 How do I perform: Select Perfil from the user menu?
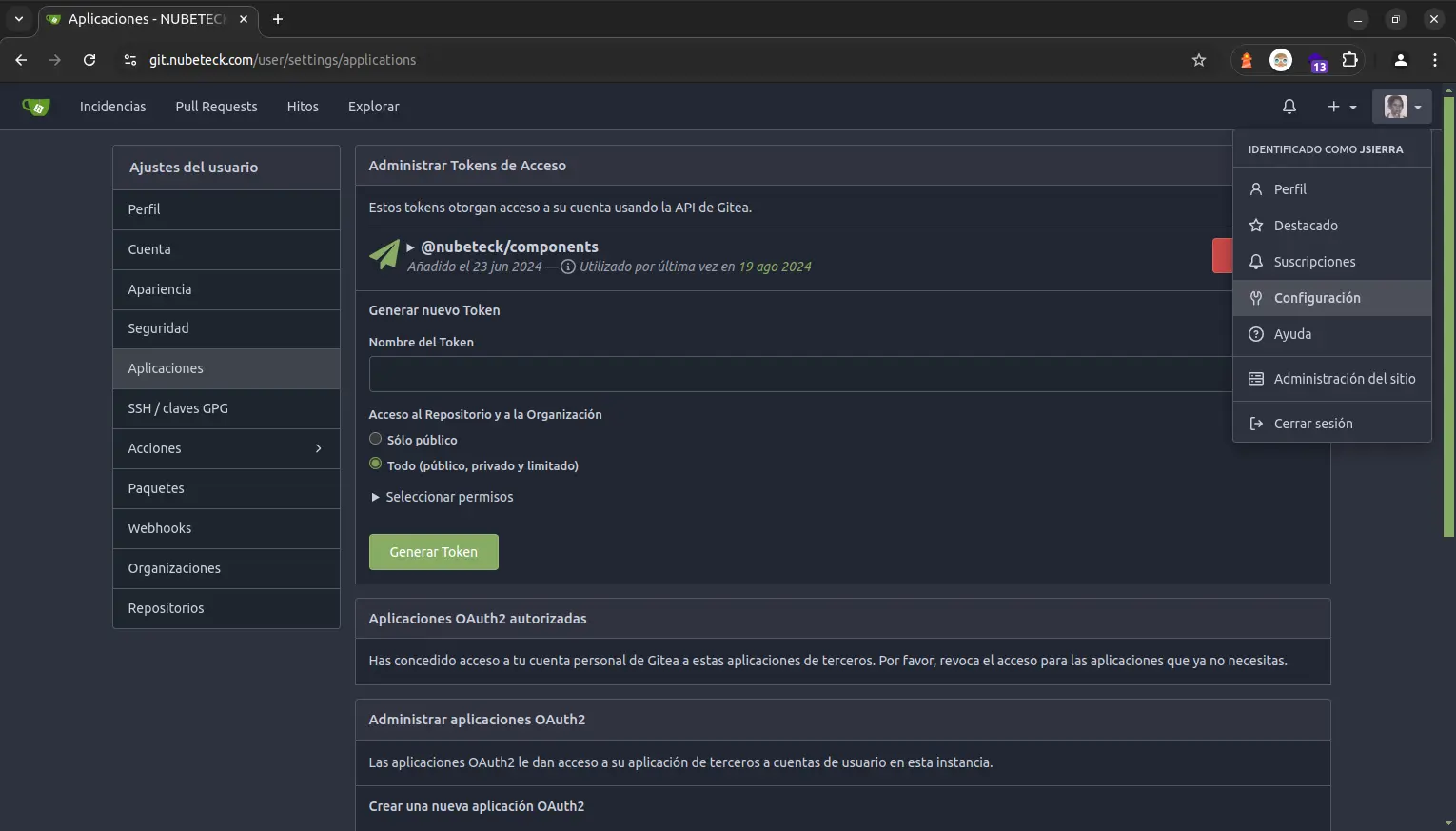(1289, 188)
